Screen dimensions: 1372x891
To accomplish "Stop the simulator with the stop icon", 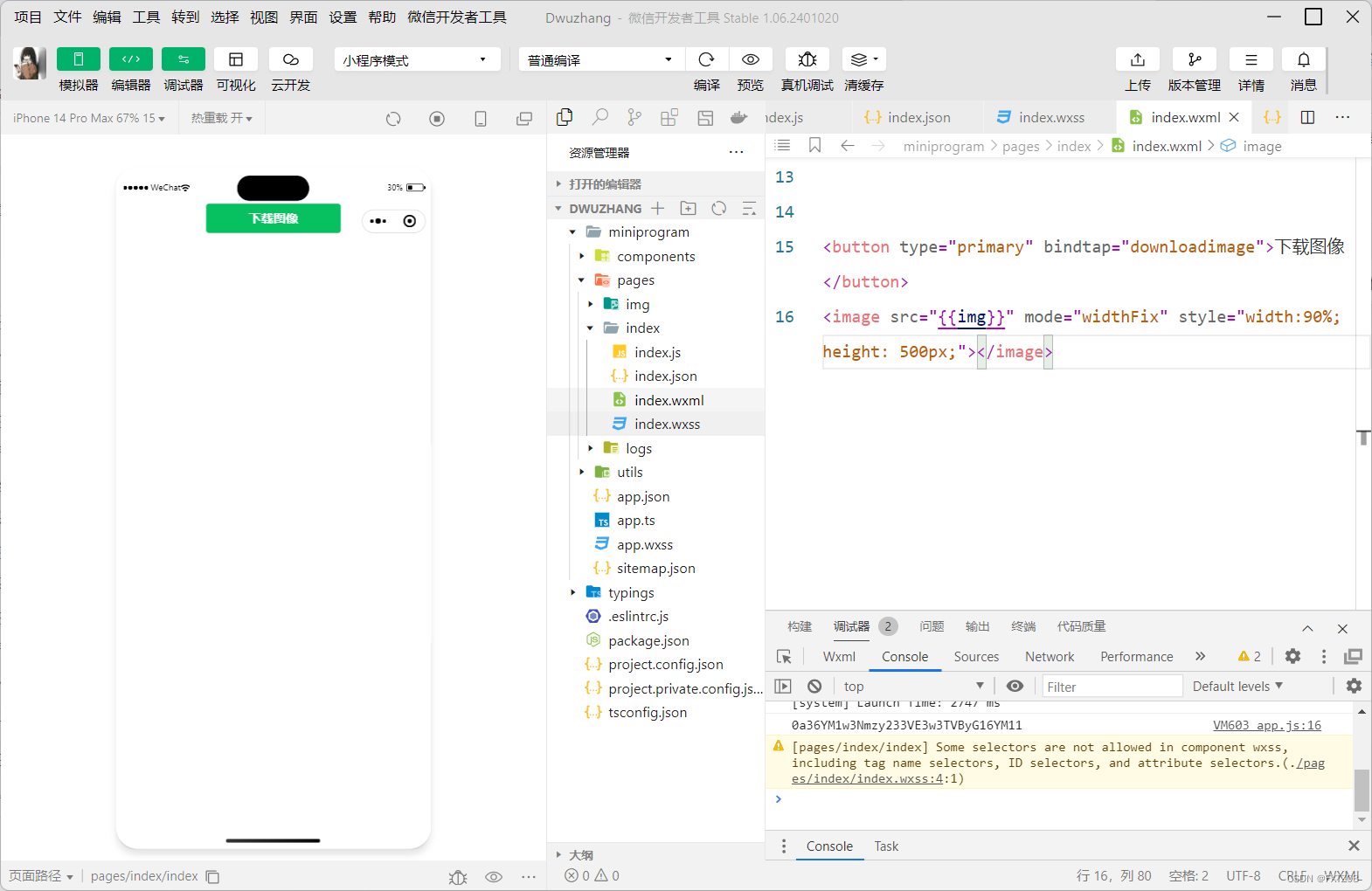I will pos(437,119).
